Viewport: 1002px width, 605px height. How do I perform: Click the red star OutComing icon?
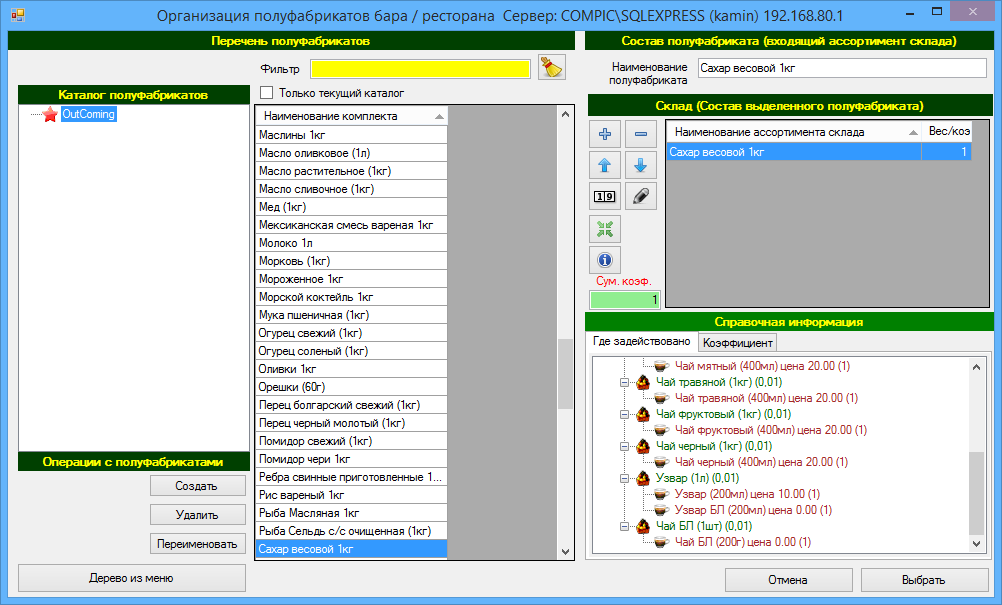pos(50,114)
